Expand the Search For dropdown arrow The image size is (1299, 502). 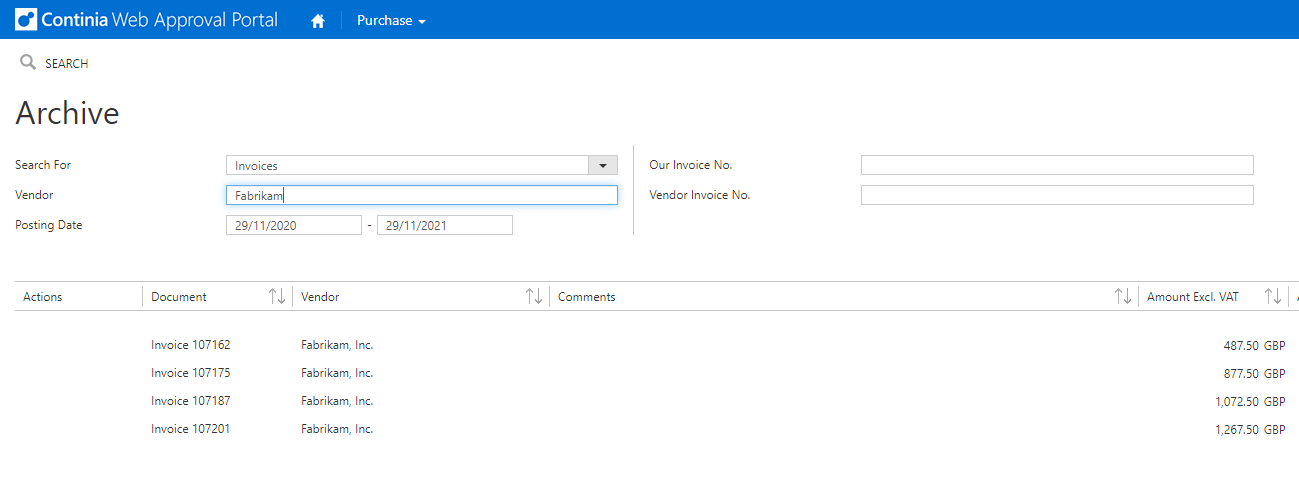pos(602,166)
